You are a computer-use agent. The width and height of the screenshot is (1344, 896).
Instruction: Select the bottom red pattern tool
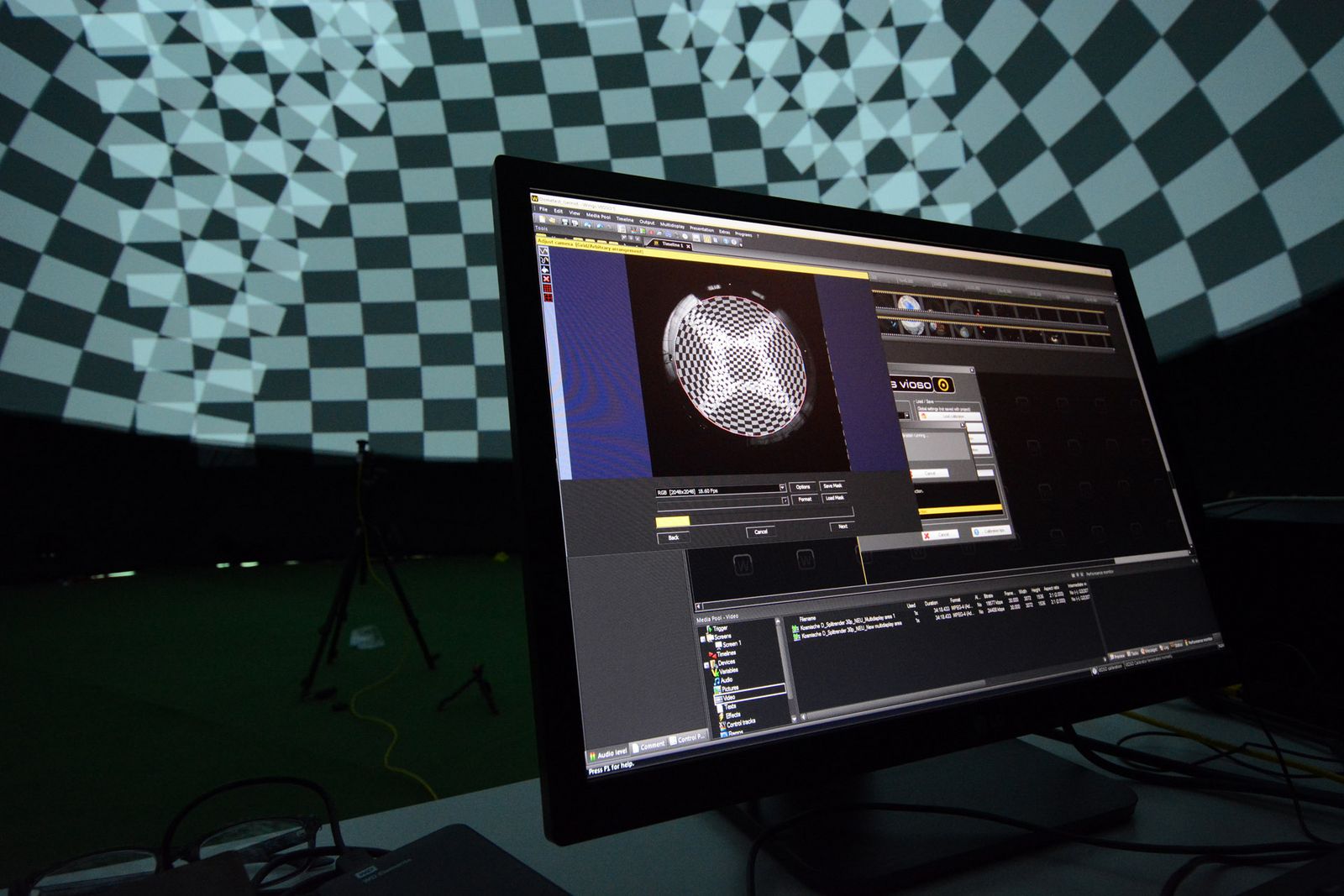[548, 297]
